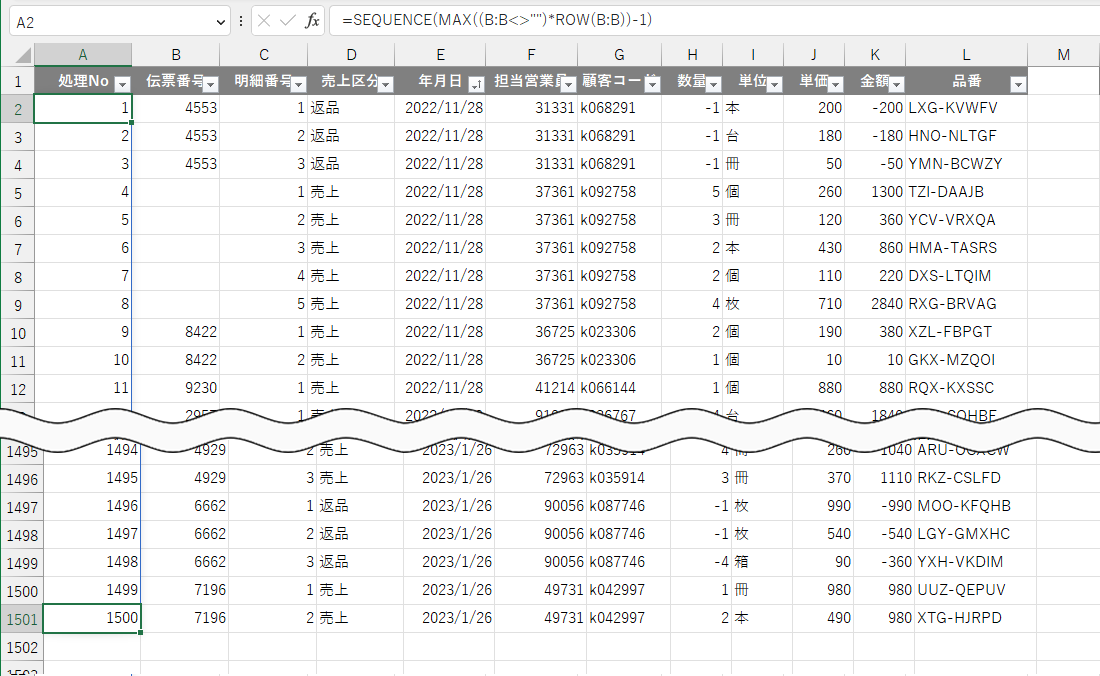
Task: Select column H header
Action: pos(692,55)
